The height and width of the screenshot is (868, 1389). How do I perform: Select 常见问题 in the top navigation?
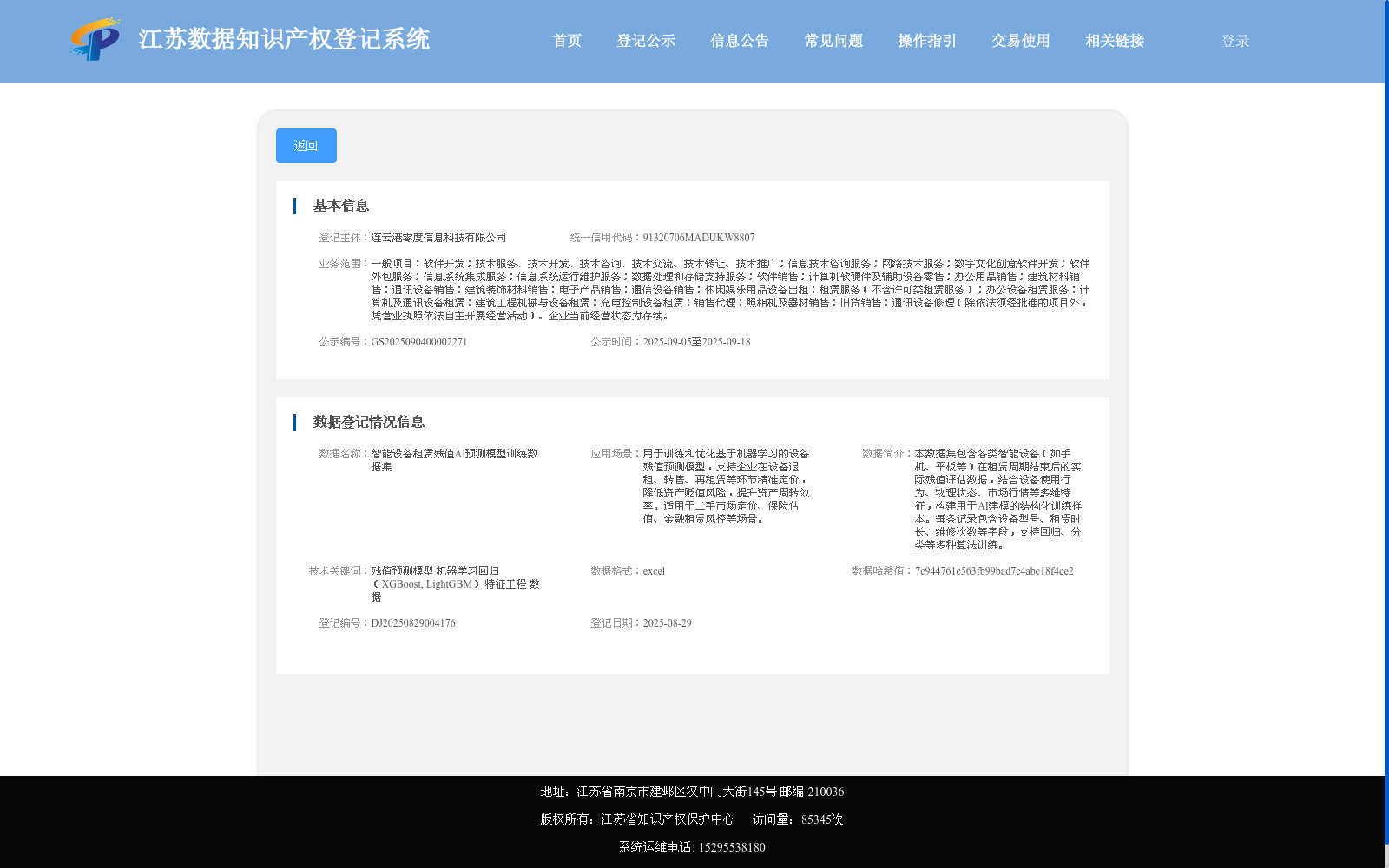[x=833, y=41]
